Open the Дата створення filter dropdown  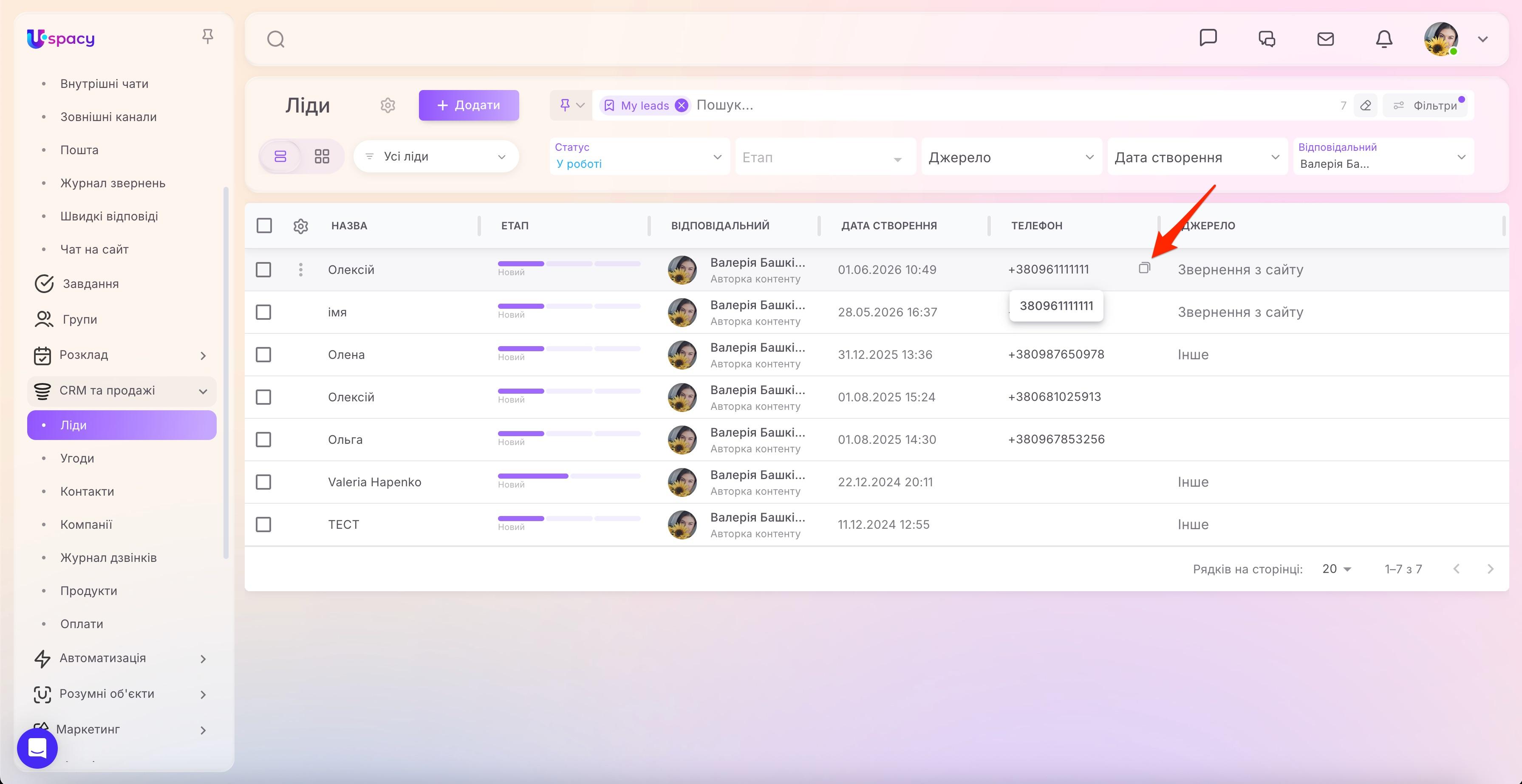(1198, 157)
